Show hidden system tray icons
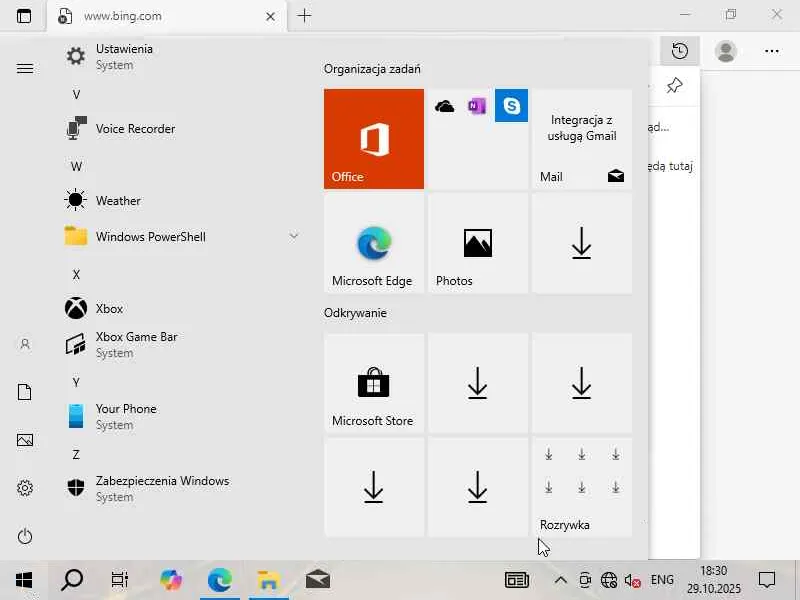 click(560, 580)
